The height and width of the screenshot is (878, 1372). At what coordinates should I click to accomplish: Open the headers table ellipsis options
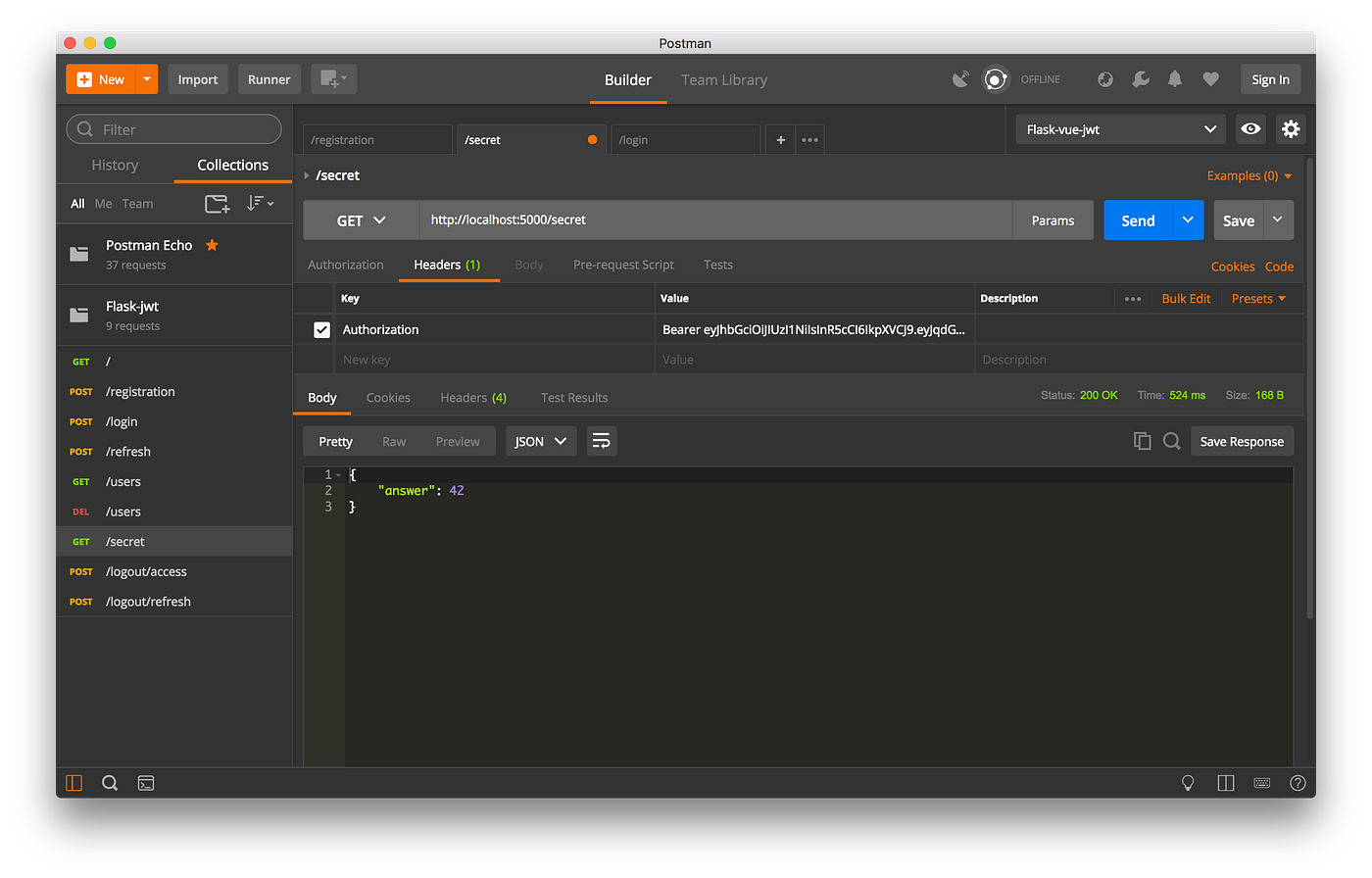[1133, 299]
